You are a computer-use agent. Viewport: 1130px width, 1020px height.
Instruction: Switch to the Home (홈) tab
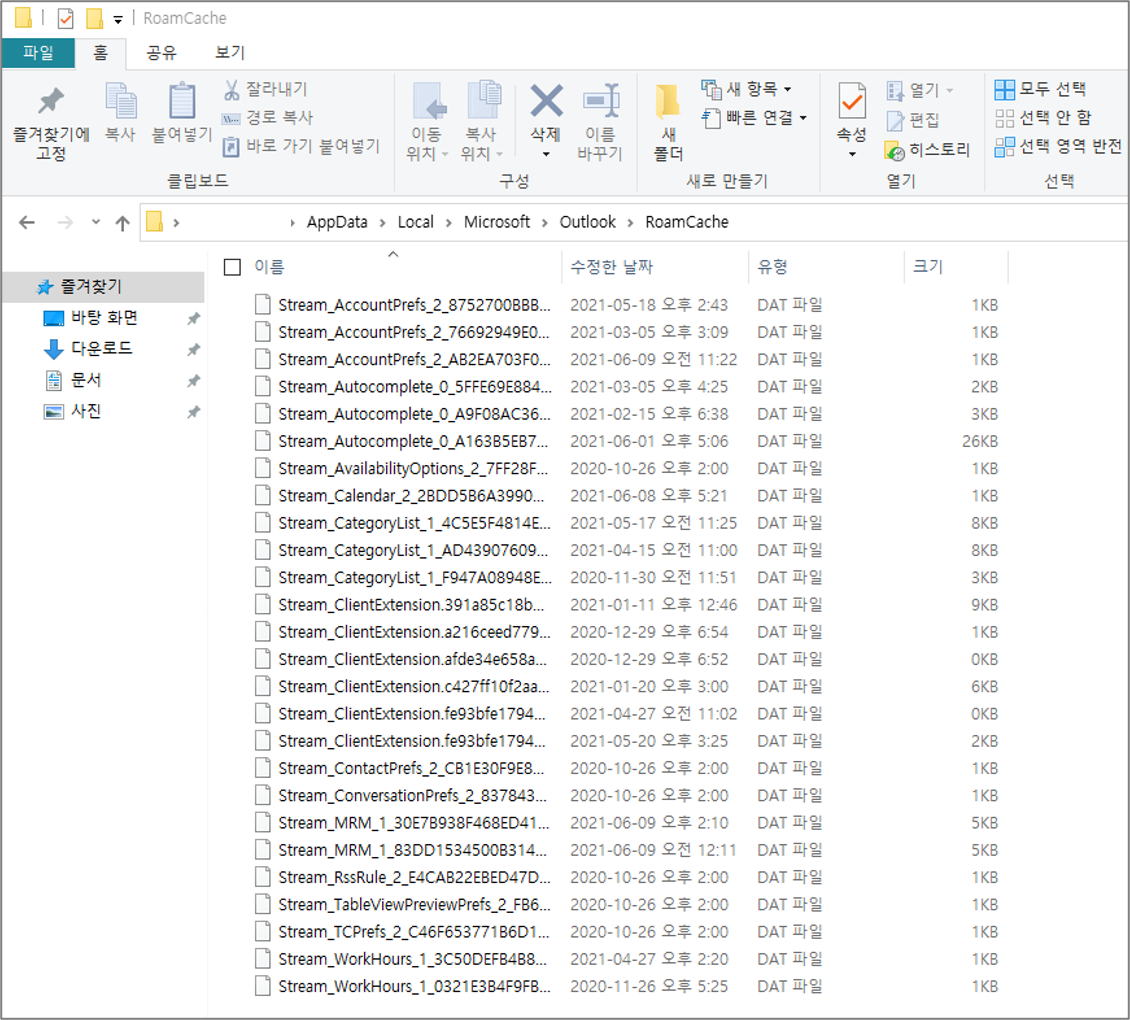tap(100, 53)
